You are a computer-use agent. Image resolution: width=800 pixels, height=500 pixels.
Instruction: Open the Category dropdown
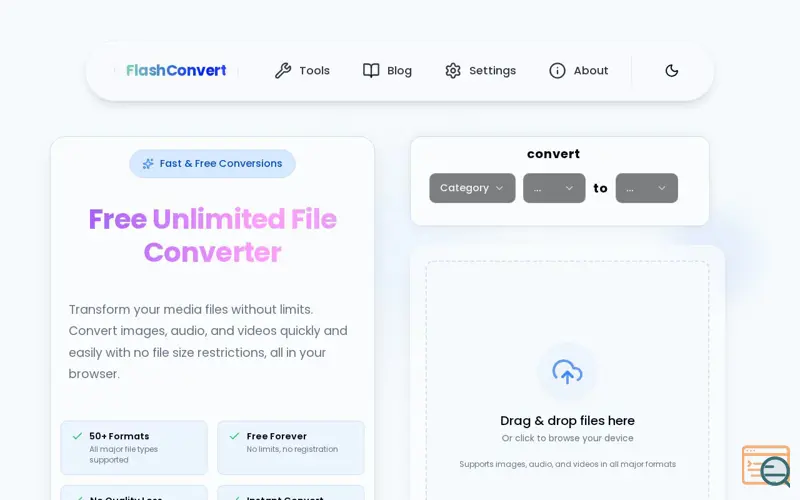(472, 188)
